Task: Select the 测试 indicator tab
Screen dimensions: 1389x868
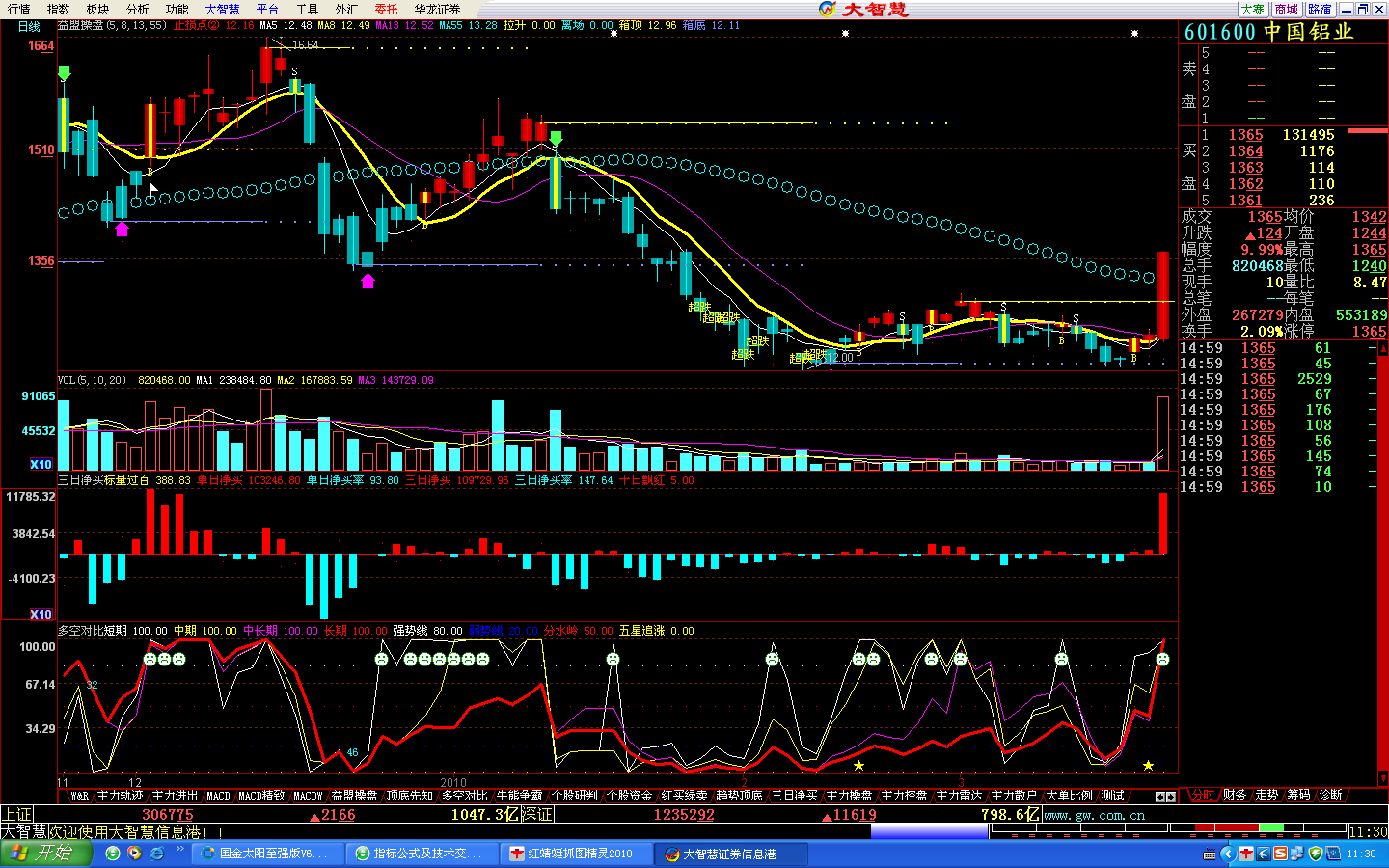Action: coord(1113,796)
